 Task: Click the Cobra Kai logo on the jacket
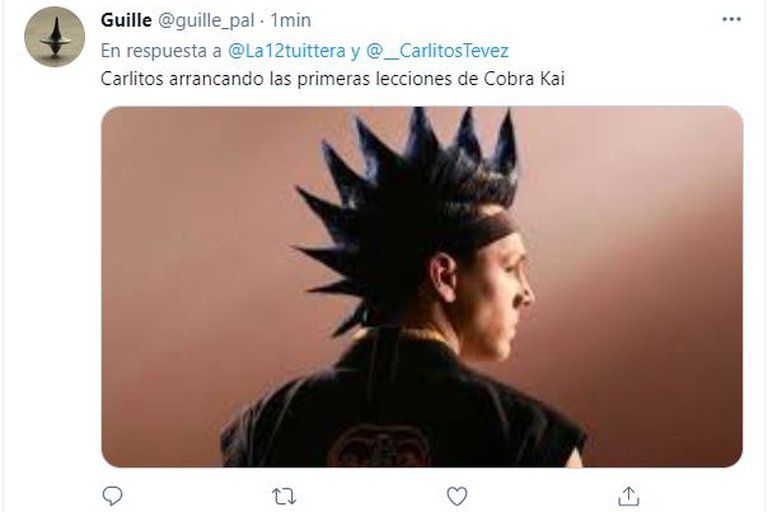(x=380, y=445)
